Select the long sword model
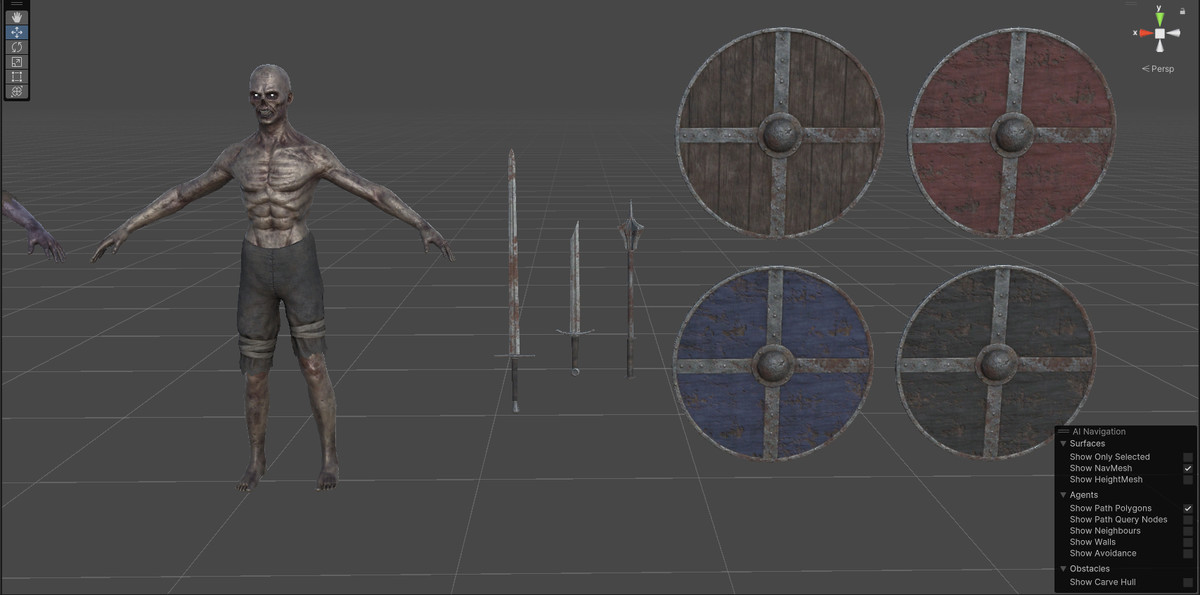 tap(513, 280)
